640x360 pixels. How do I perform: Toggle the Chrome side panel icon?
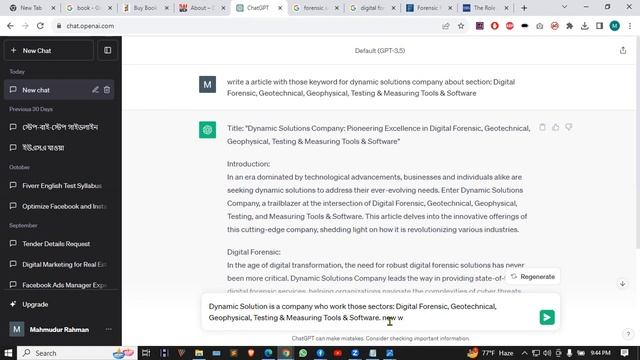pos(599,26)
